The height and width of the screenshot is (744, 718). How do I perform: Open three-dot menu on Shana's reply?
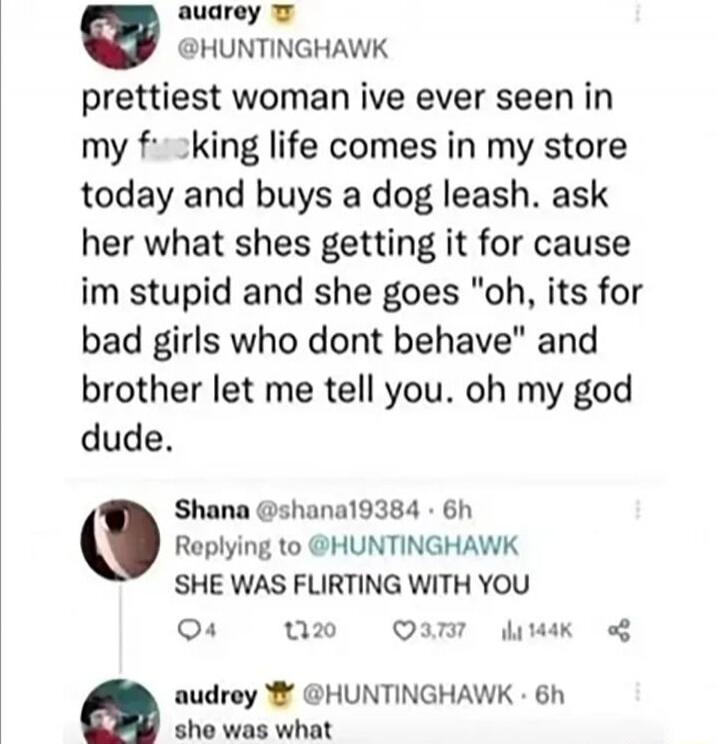point(638,510)
